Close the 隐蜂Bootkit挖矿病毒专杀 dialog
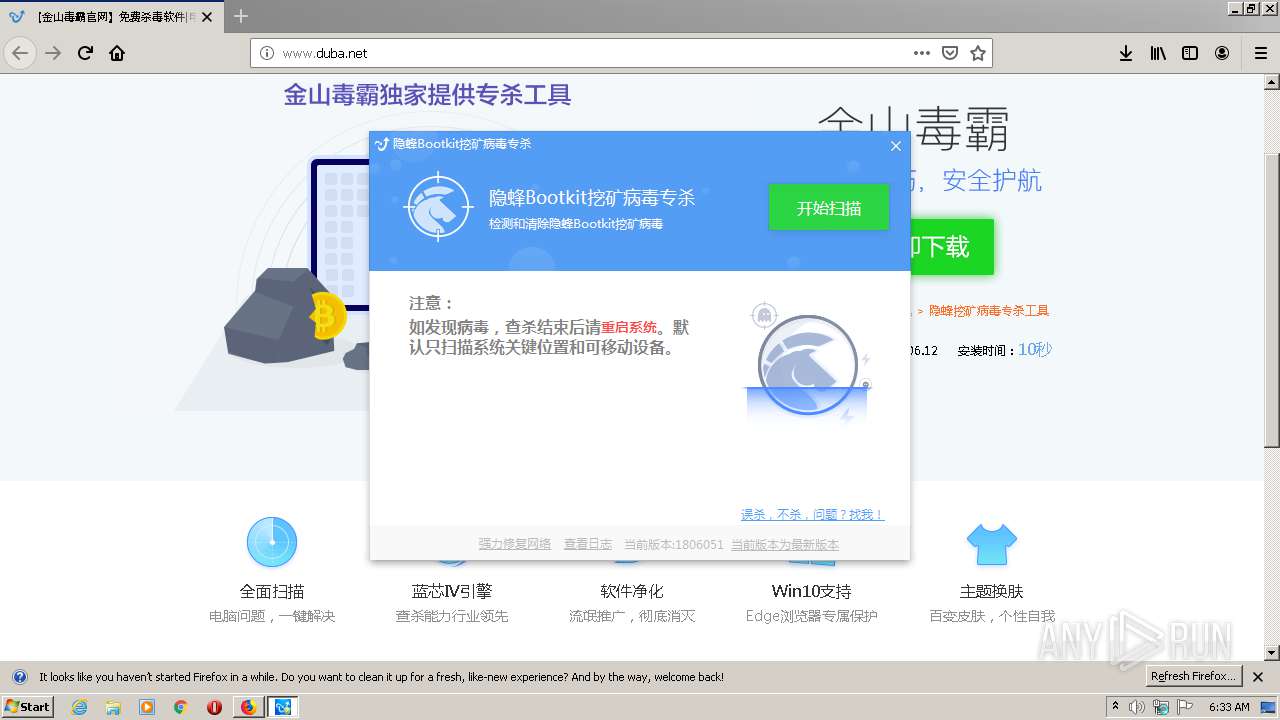Screen dimensions: 1280x720 [895, 146]
